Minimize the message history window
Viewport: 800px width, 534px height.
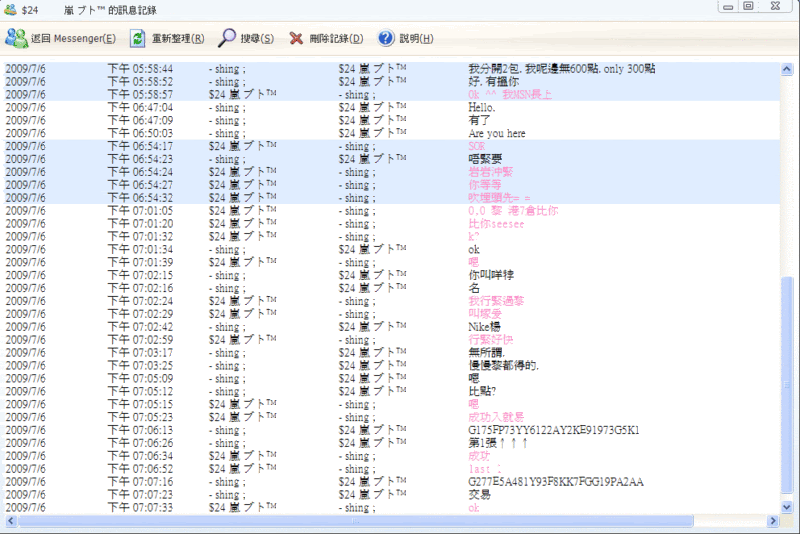point(726,6)
